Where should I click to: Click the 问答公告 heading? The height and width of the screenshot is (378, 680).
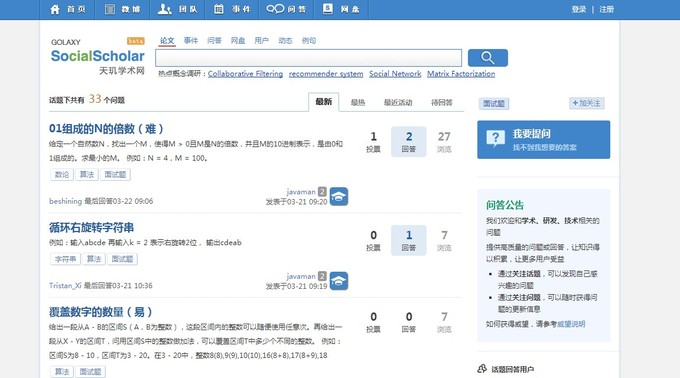point(505,205)
